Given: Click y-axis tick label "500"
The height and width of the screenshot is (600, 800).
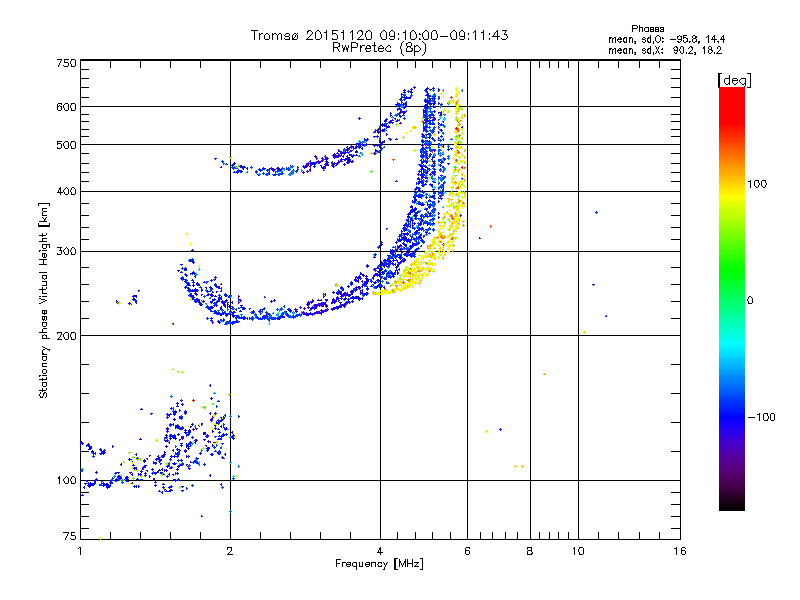Looking at the screenshot, I should [66, 145].
